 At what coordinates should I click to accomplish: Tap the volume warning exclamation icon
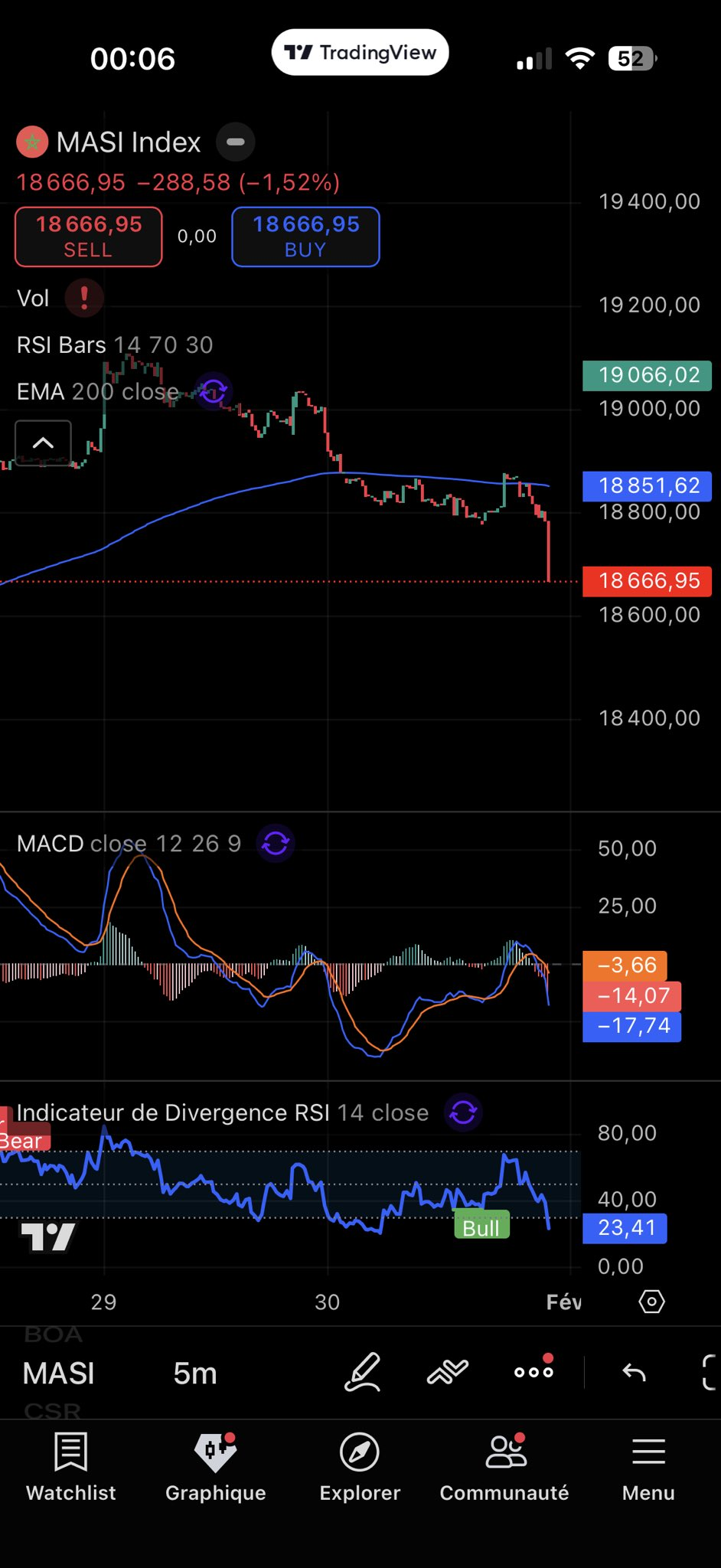84,298
